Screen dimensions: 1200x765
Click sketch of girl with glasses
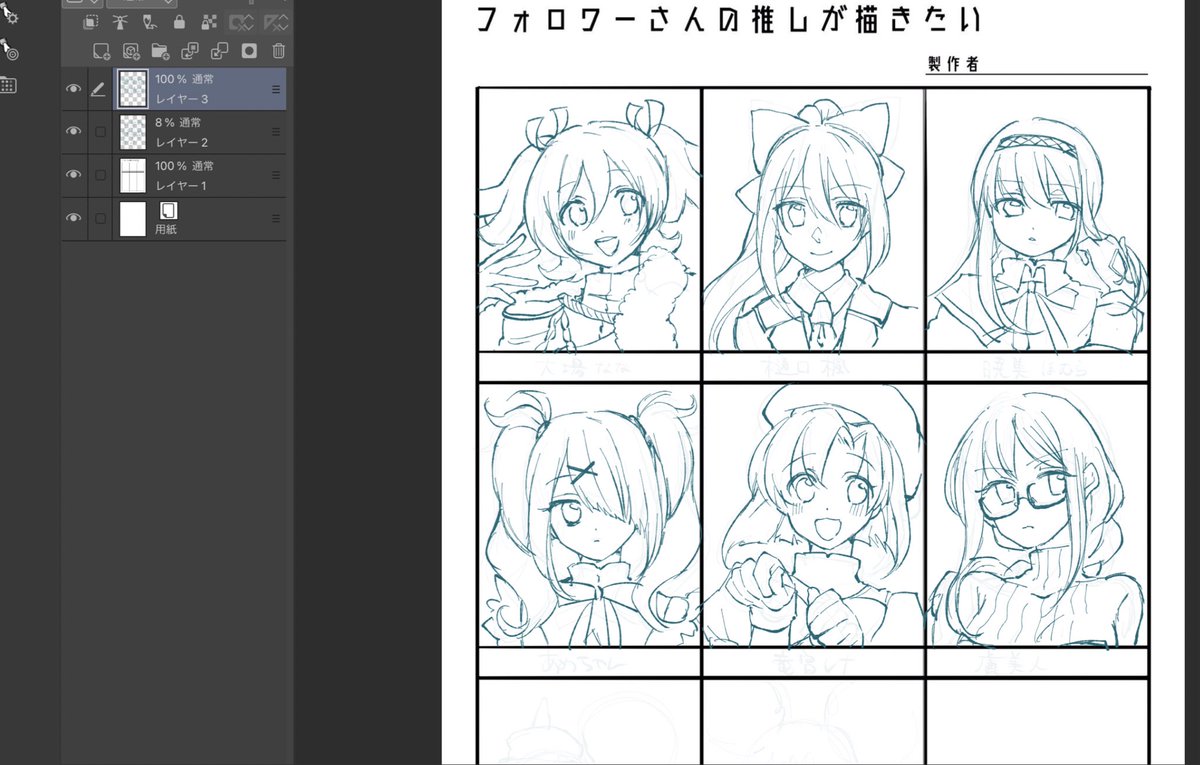pos(1037,516)
